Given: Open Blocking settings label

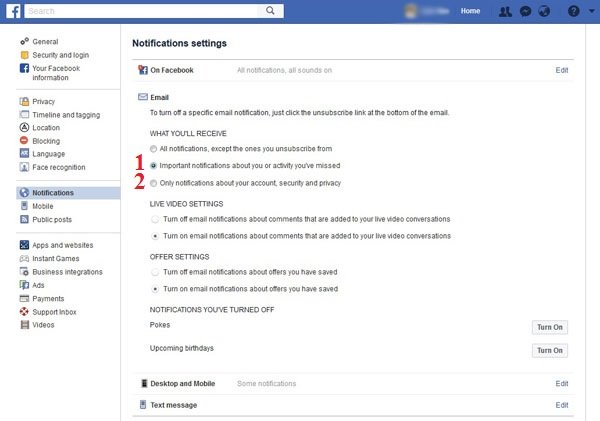Looking at the screenshot, I should tap(46, 141).
